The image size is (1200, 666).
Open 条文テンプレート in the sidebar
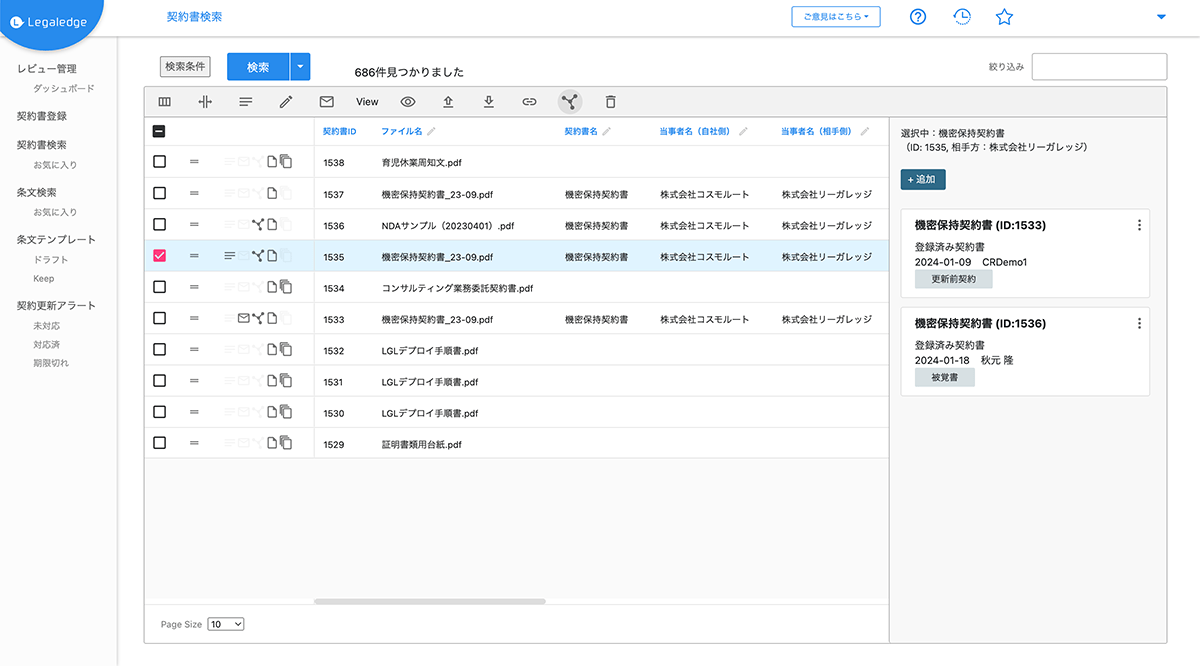[57, 240]
